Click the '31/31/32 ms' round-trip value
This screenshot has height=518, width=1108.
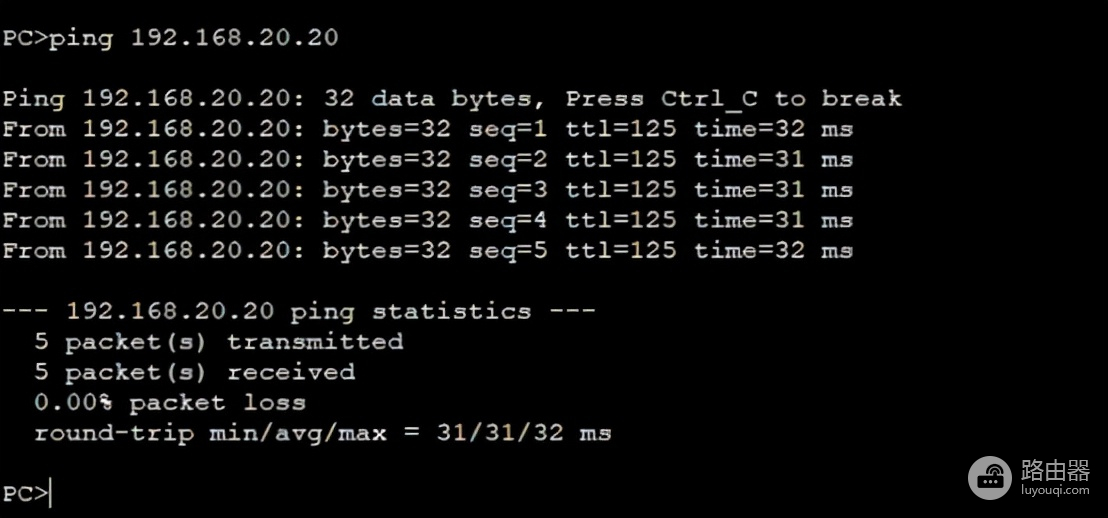pos(523,433)
